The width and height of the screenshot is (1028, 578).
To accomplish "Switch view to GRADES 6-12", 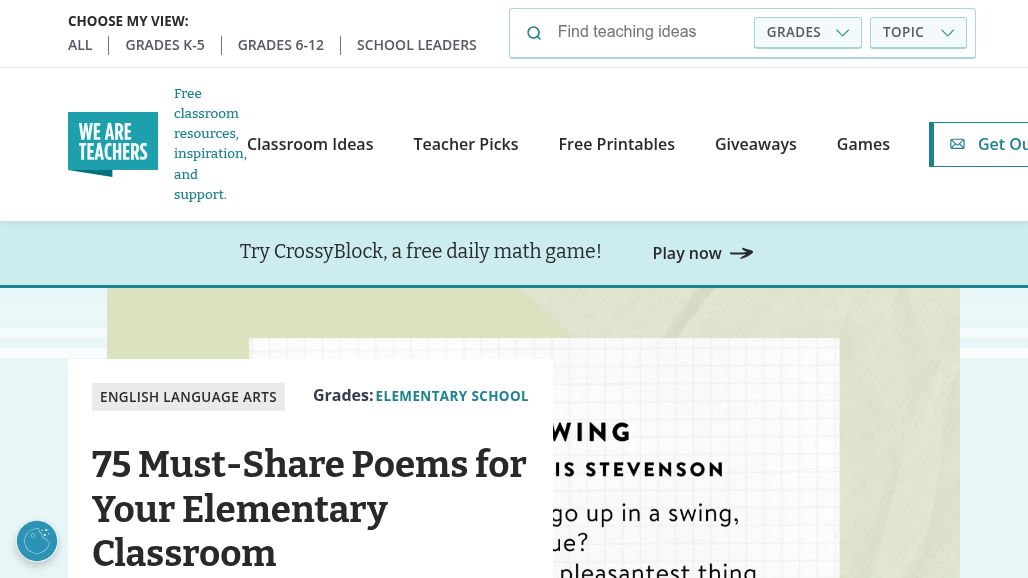I will pos(281,45).
